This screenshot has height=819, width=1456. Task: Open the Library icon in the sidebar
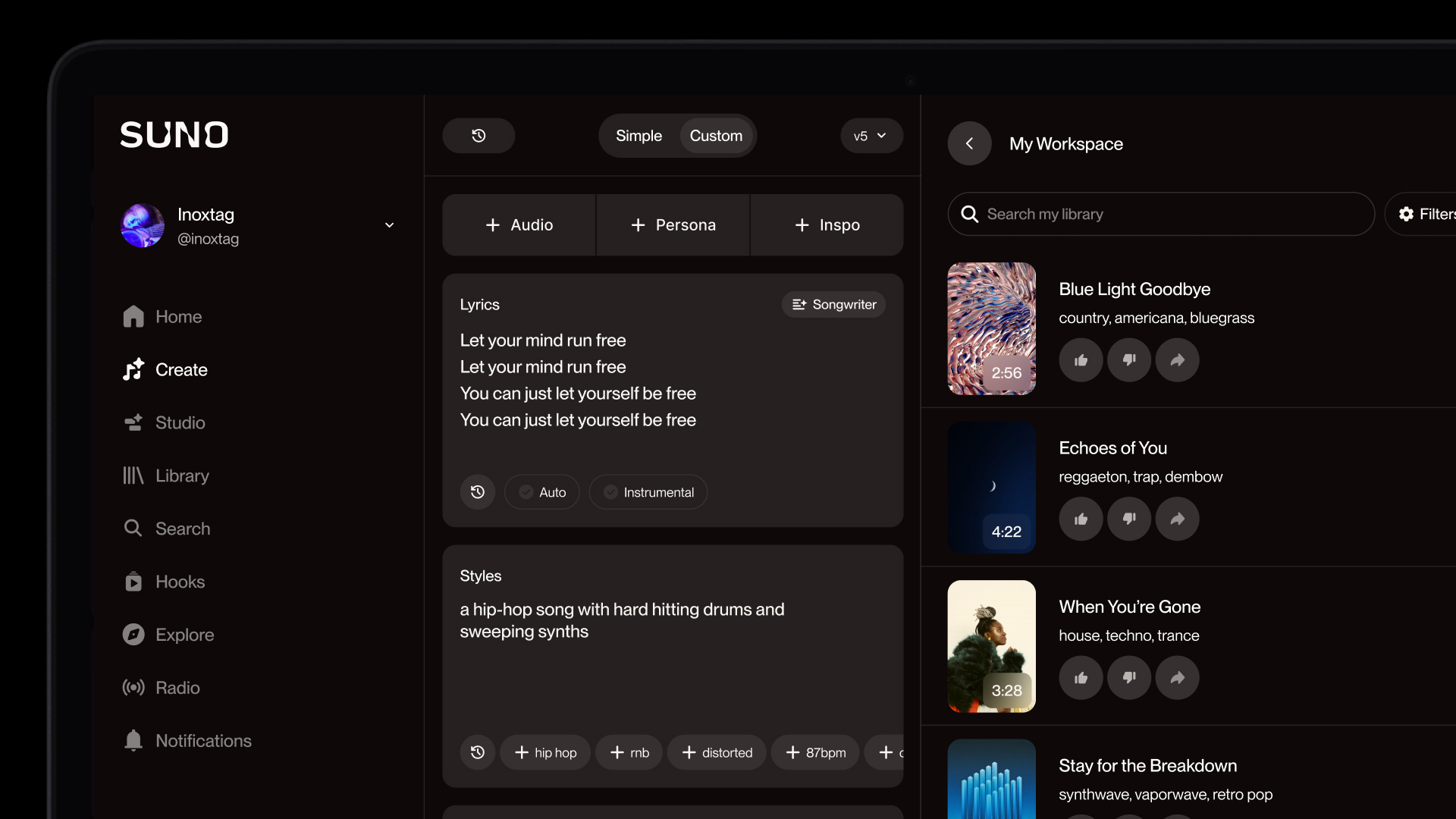point(133,475)
